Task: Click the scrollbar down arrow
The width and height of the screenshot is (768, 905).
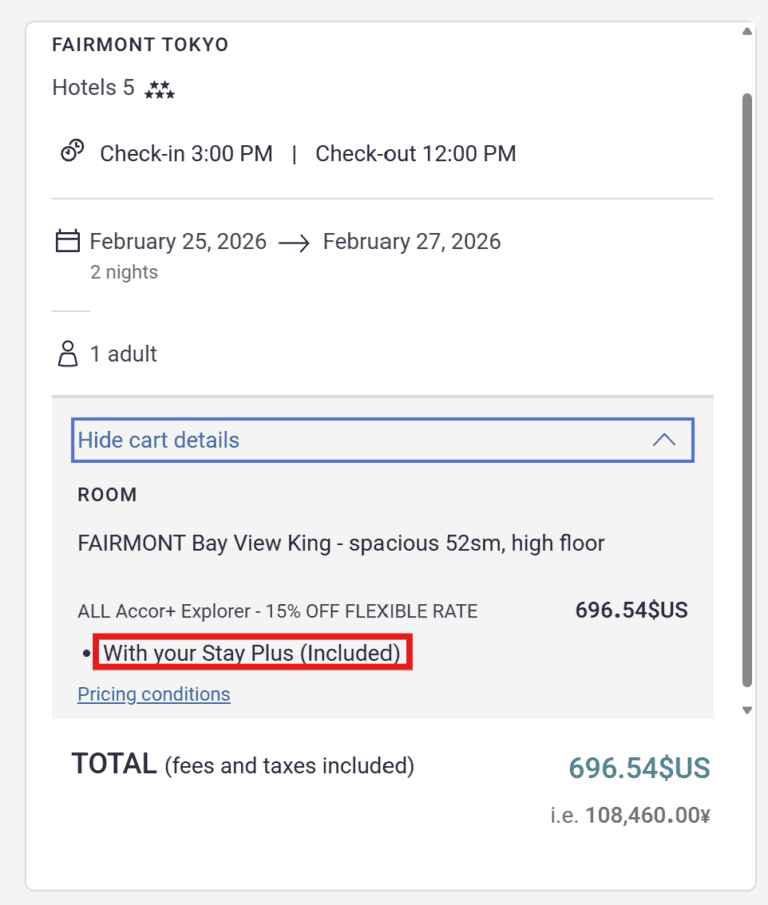Action: click(x=747, y=710)
